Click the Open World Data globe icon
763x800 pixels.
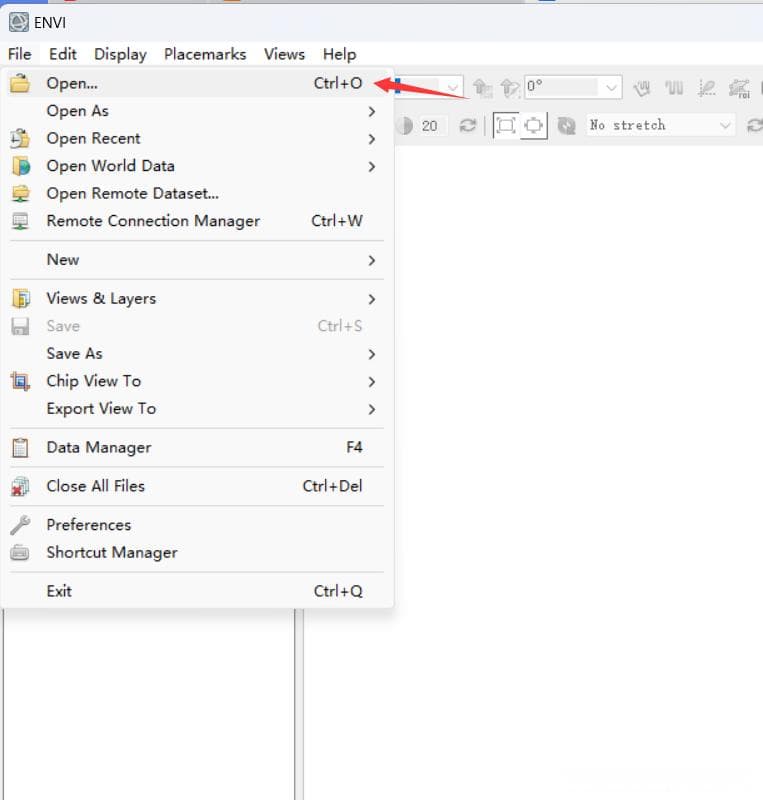(x=20, y=166)
